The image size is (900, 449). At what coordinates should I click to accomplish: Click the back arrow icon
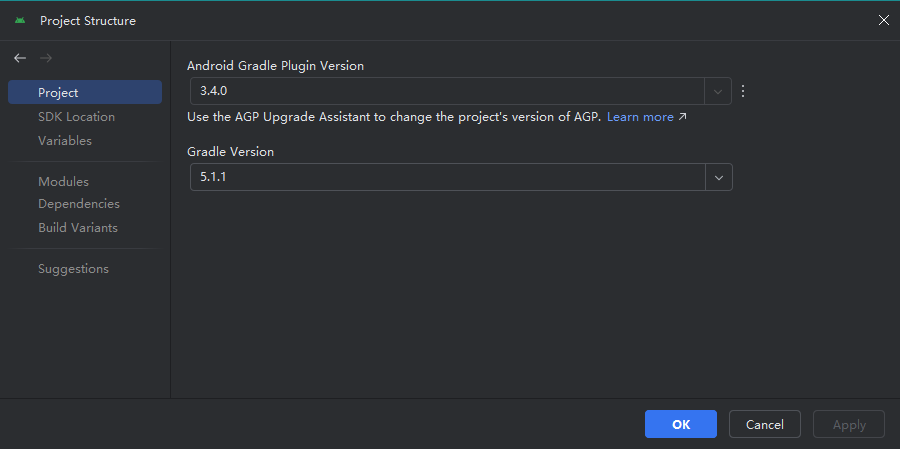(20, 58)
